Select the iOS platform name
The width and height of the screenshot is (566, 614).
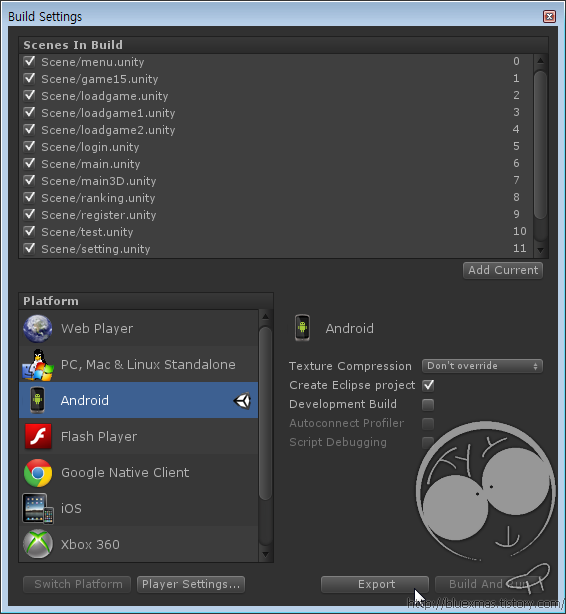pos(71,508)
